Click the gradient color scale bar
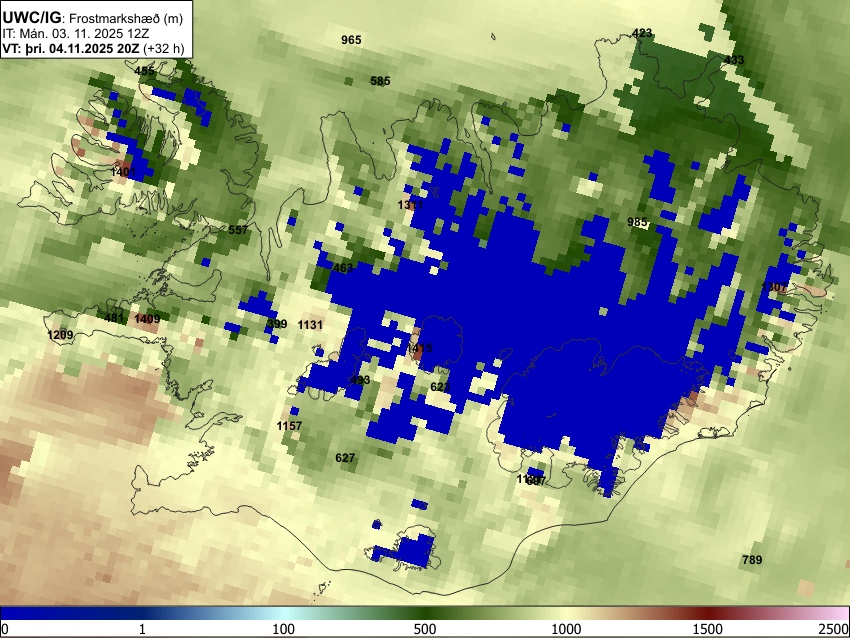The image size is (850, 638). (x=425, y=613)
